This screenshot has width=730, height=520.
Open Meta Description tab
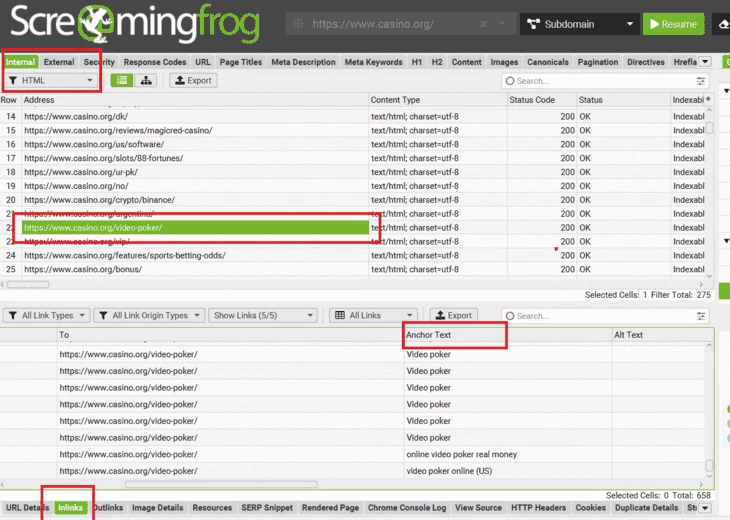coord(303,62)
